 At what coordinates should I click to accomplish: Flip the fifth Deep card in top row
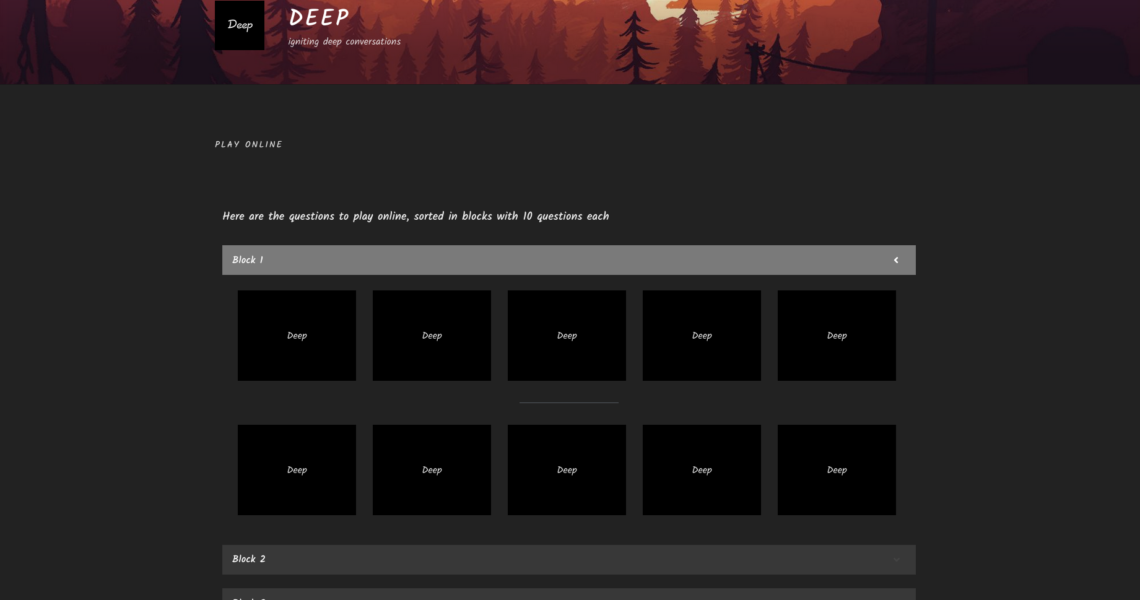837,335
